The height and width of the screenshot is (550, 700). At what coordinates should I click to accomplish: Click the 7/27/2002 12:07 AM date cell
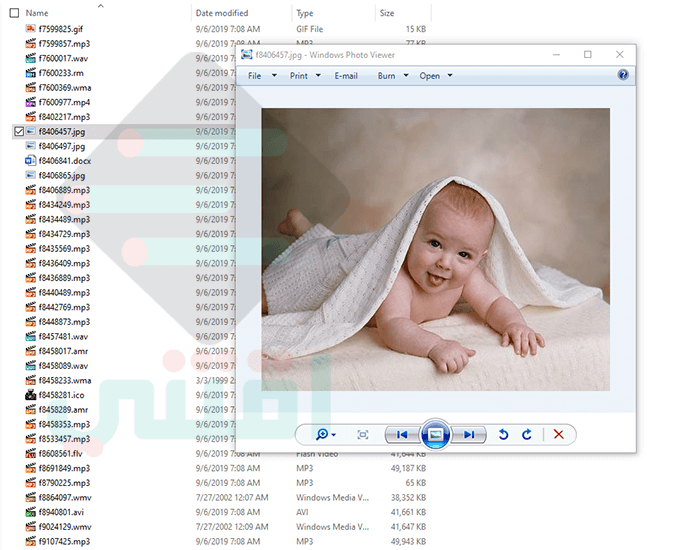pyautogui.click(x=232, y=497)
